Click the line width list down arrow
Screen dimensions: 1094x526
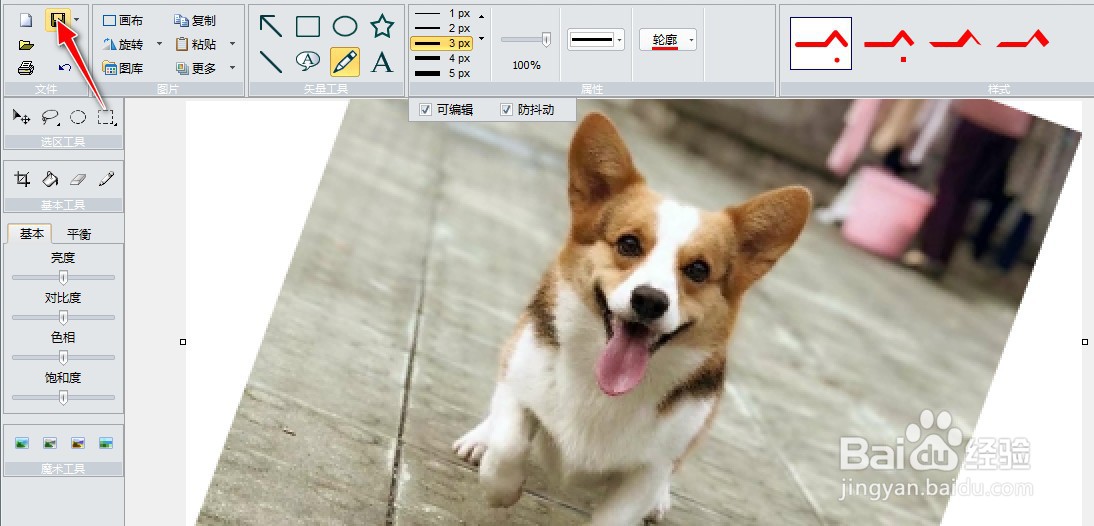pyautogui.click(x=481, y=38)
